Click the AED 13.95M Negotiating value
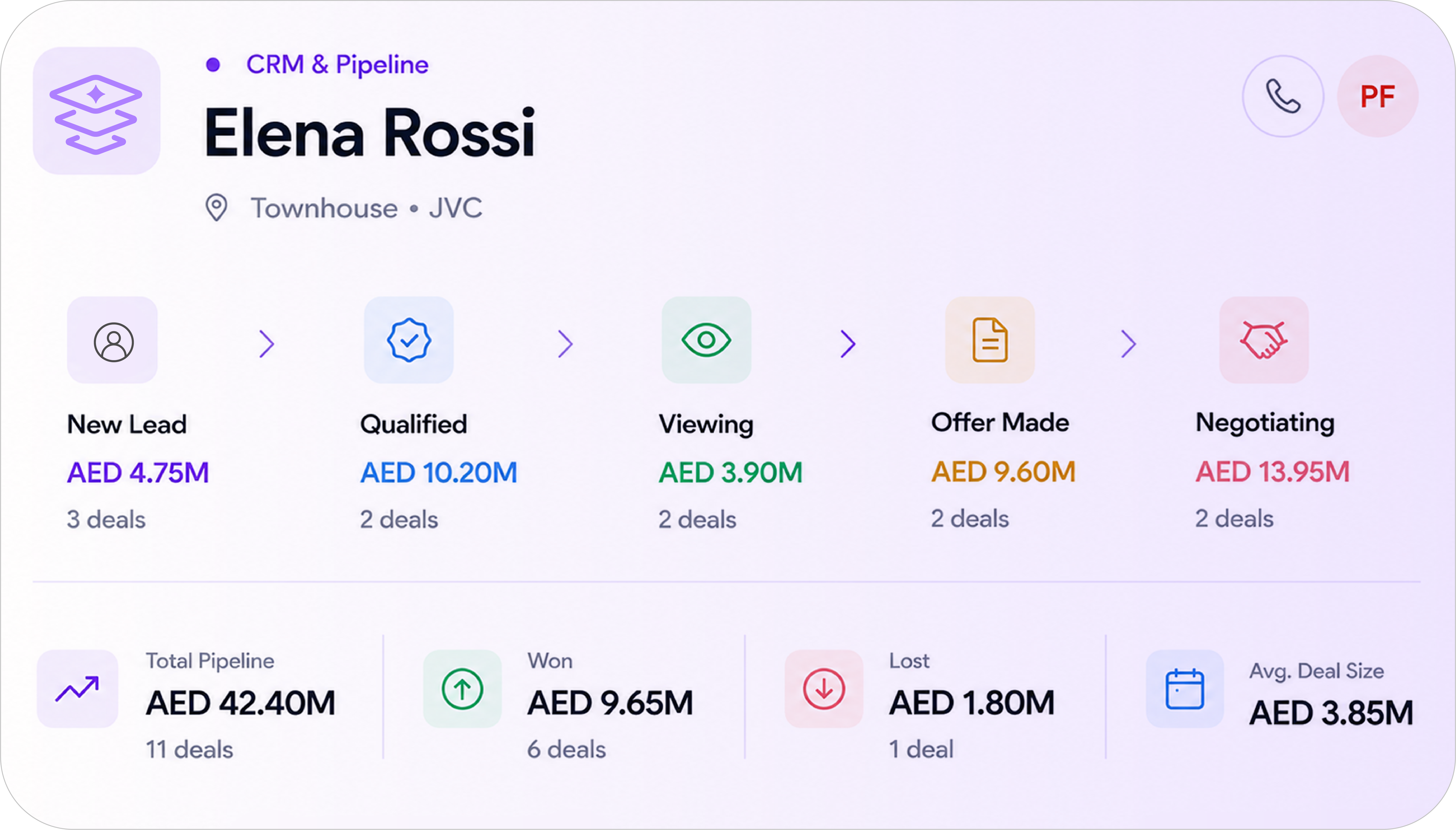Viewport: 1456px width, 830px height. (x=1272, y=471)
